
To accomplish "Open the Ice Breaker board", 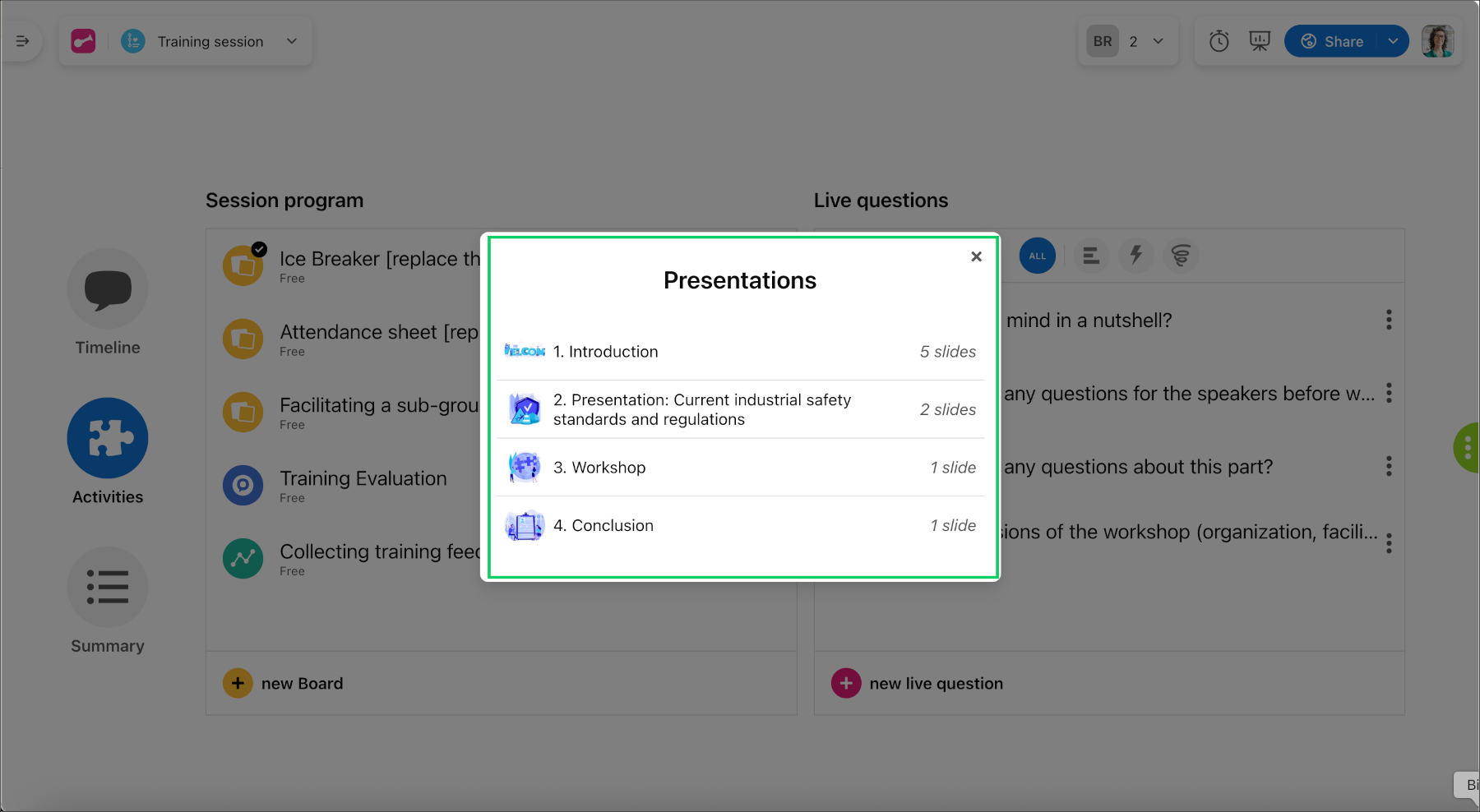I will tap(379, 266).
